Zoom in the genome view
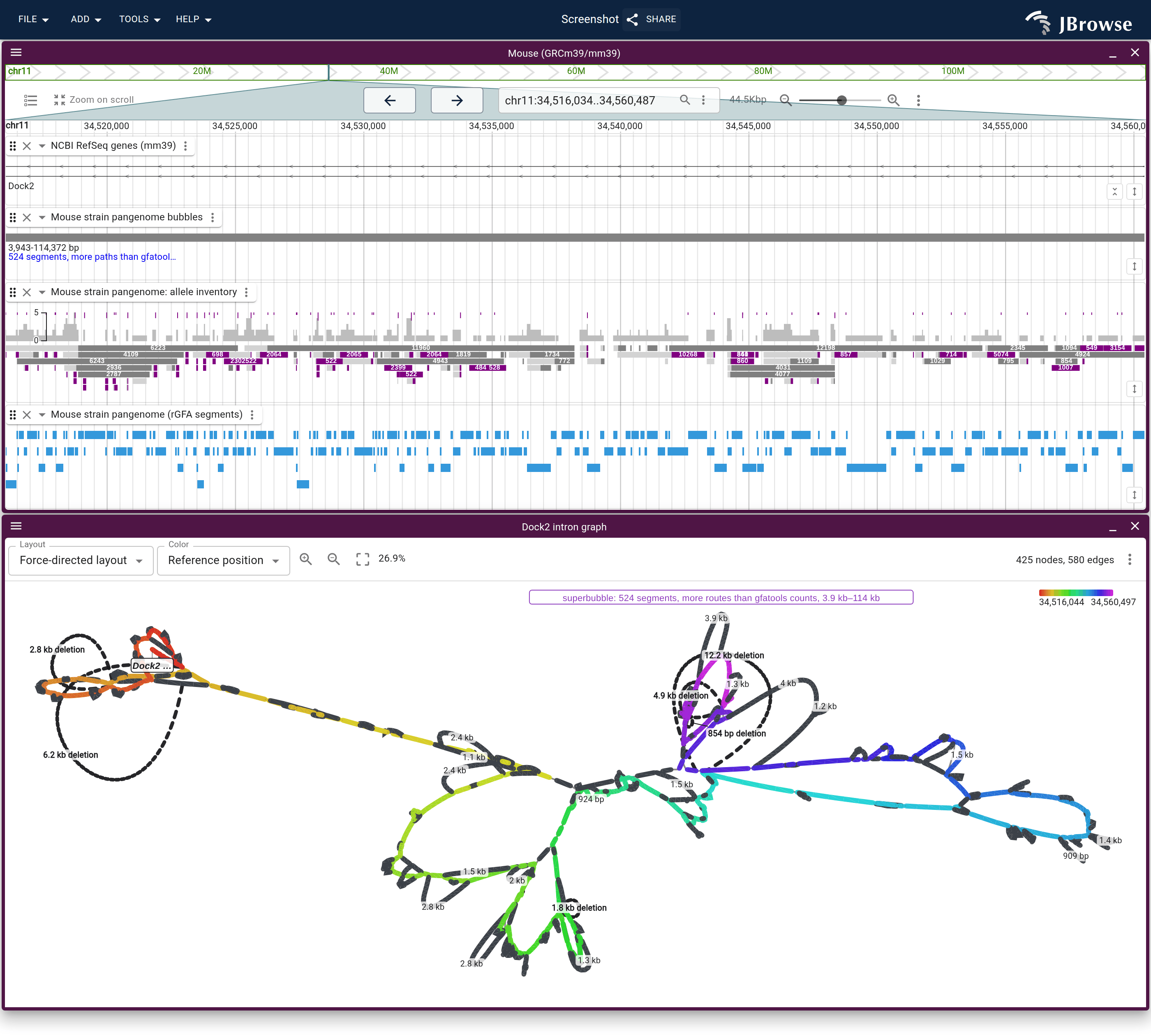 893,100
